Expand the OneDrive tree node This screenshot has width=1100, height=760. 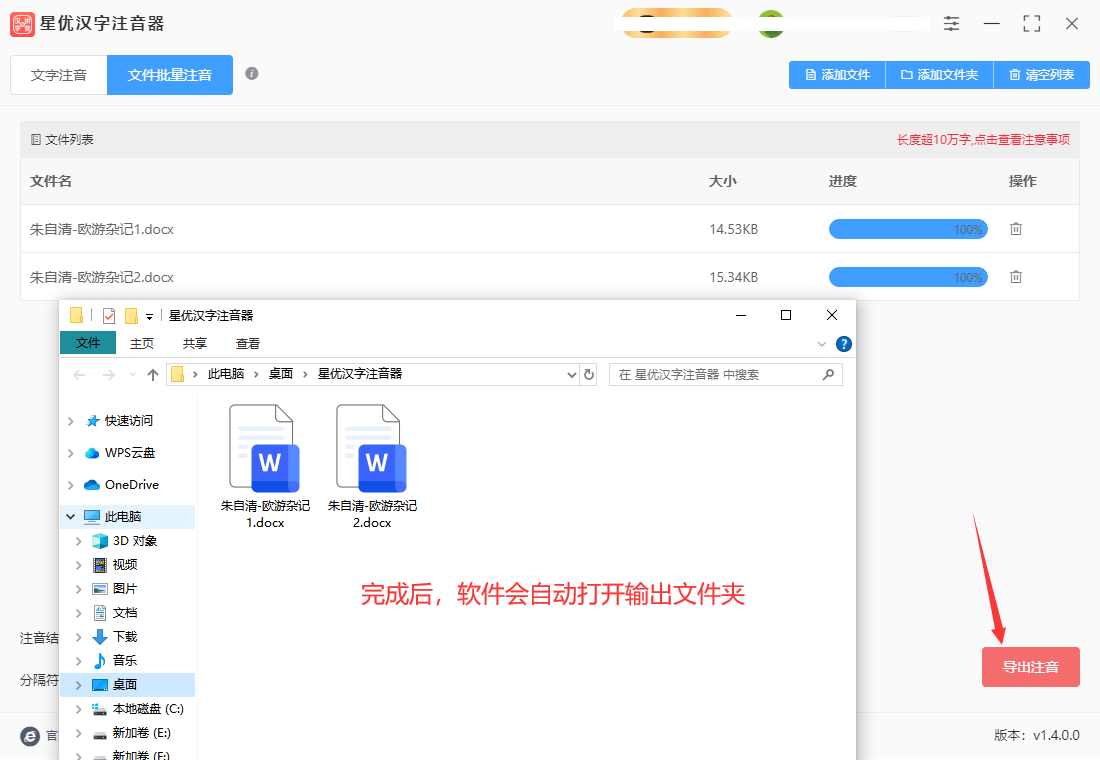[x=71, y=485]
